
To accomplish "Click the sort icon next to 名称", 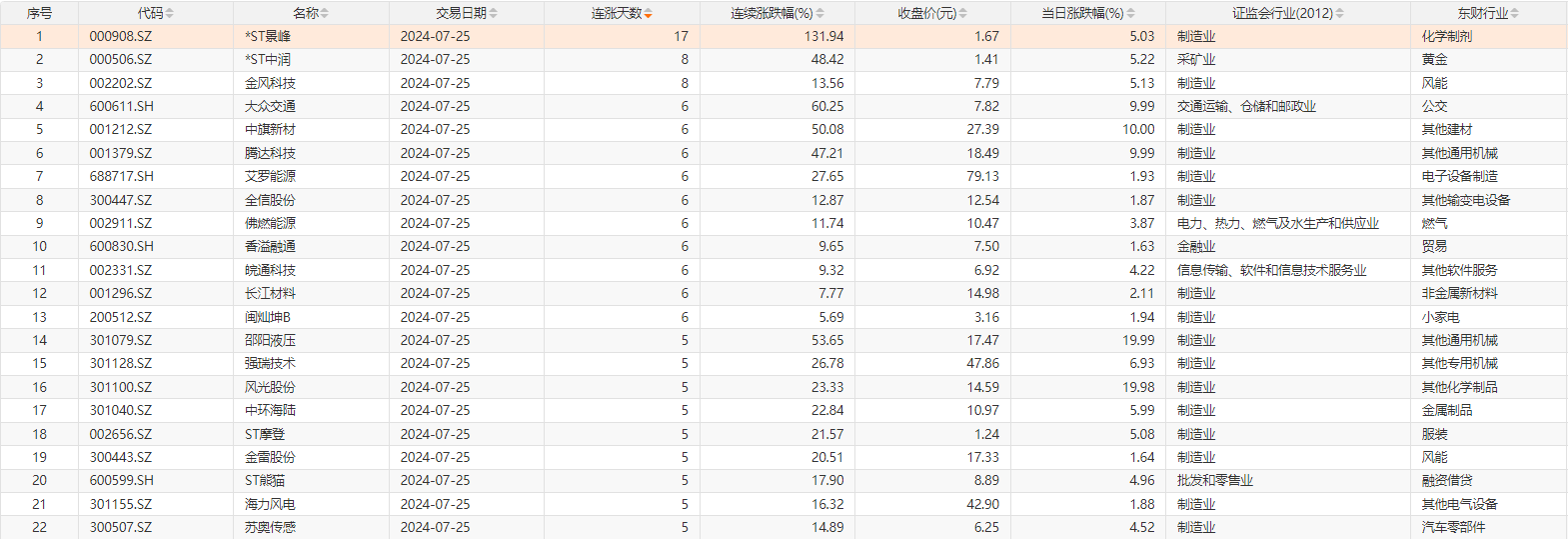I will click(x=325, y=14).
